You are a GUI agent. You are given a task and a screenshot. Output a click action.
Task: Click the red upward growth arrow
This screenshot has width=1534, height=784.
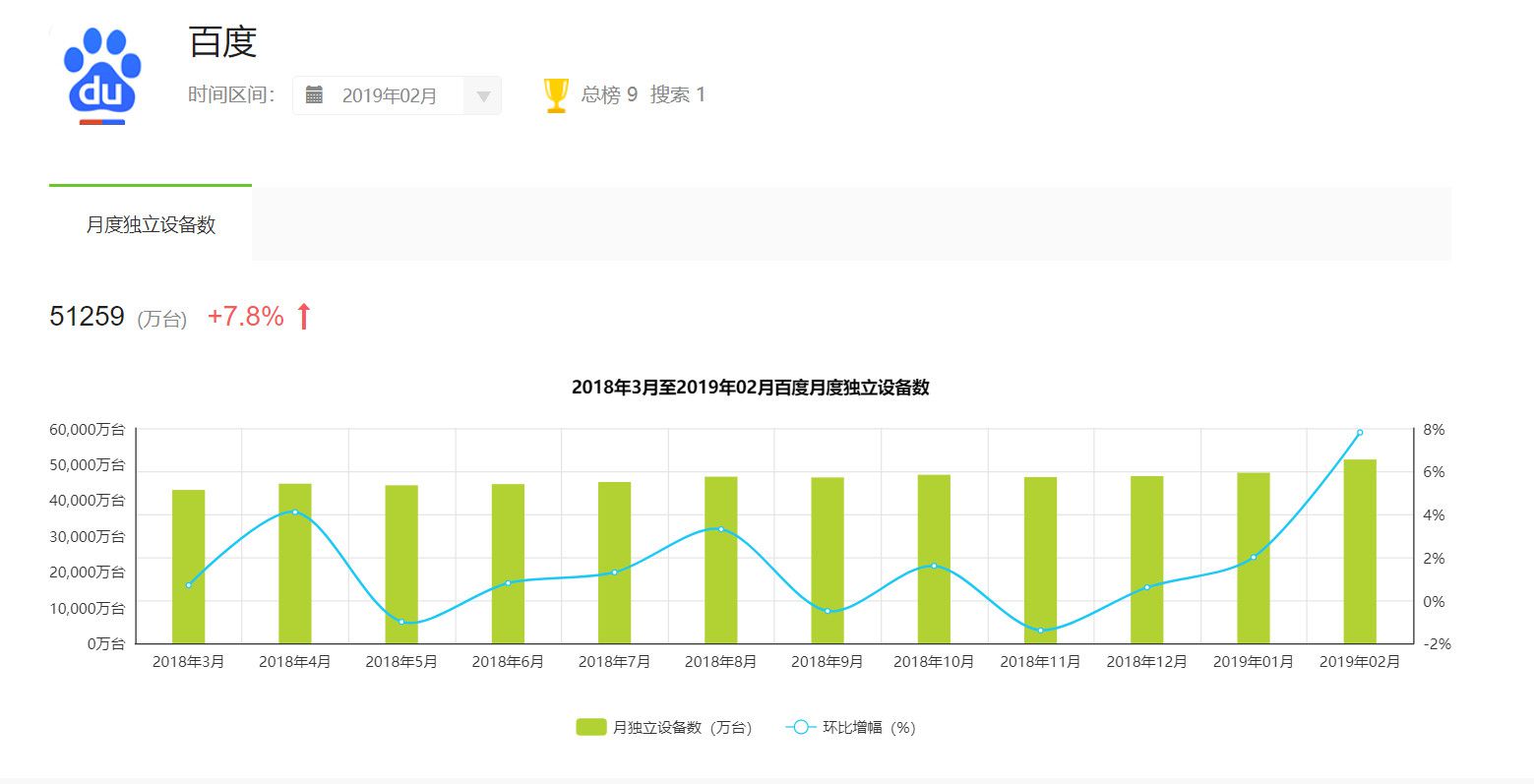(304, 317)
